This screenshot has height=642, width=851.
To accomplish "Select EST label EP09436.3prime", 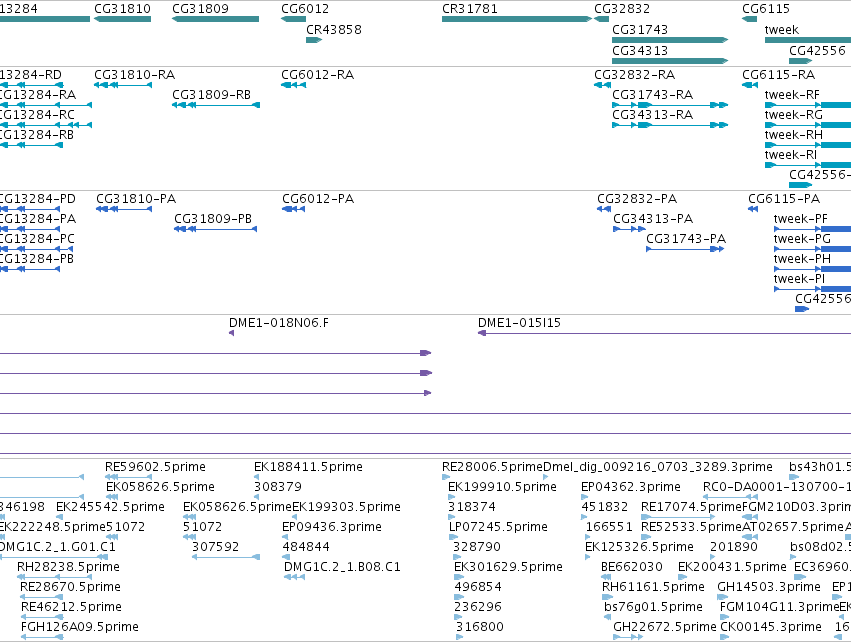I will point(332,527).
